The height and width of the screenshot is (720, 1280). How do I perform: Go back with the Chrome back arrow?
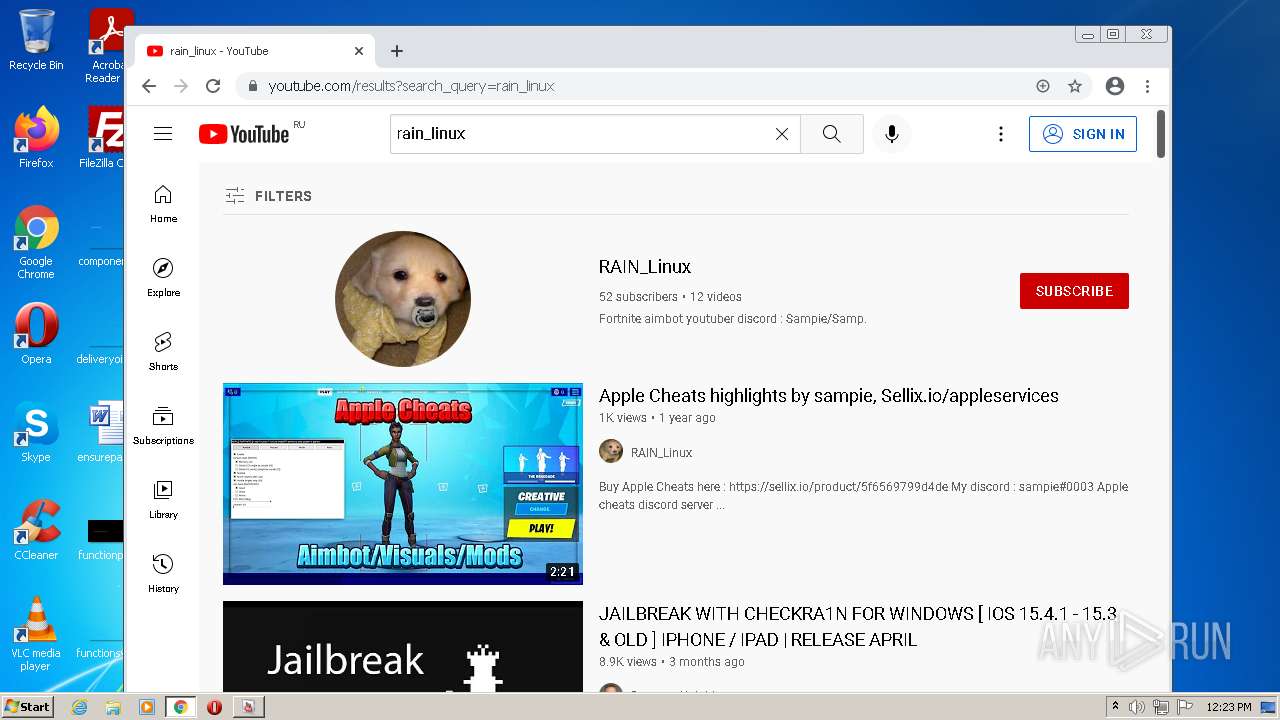click(x=149, y=86)
